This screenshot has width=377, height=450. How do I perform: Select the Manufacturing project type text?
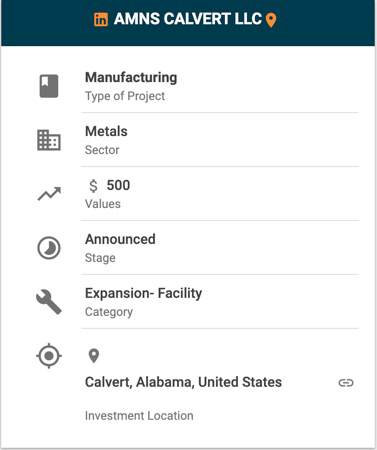131,77
